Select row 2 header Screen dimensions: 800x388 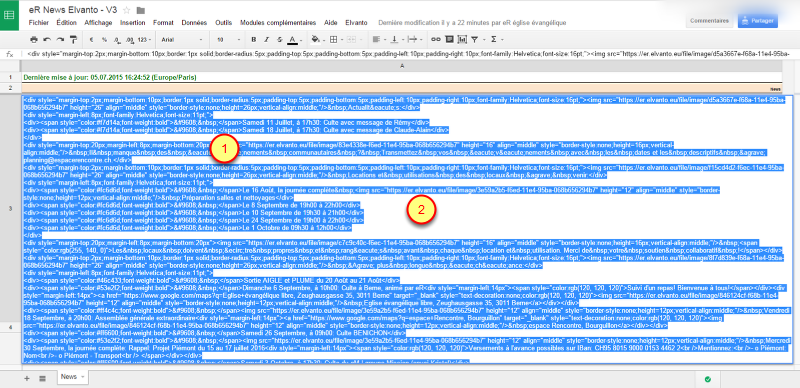pos(10,88)
